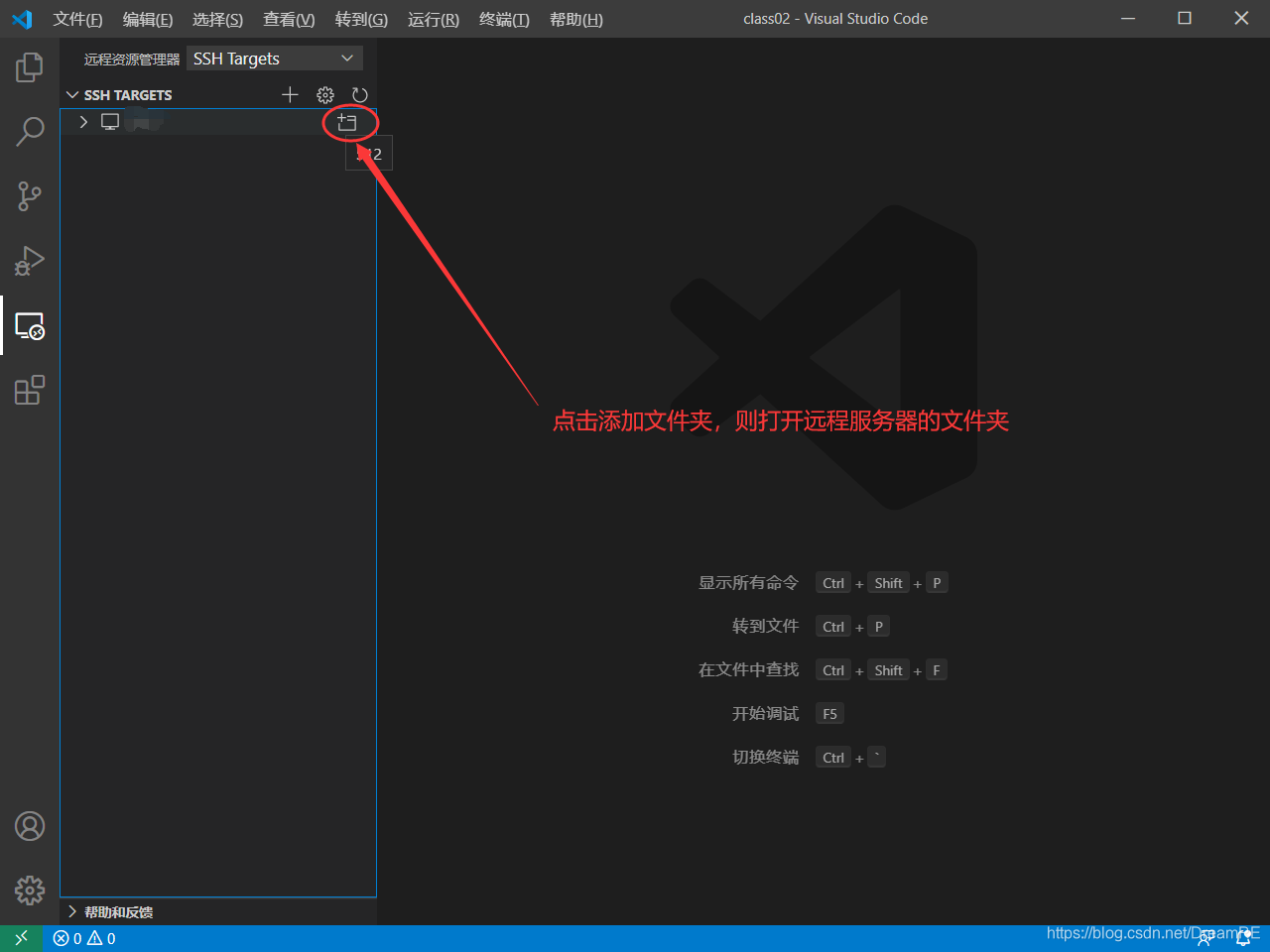Screen dimensions: 1270x952
Task: Click the F5 key label
Action: 829,714
